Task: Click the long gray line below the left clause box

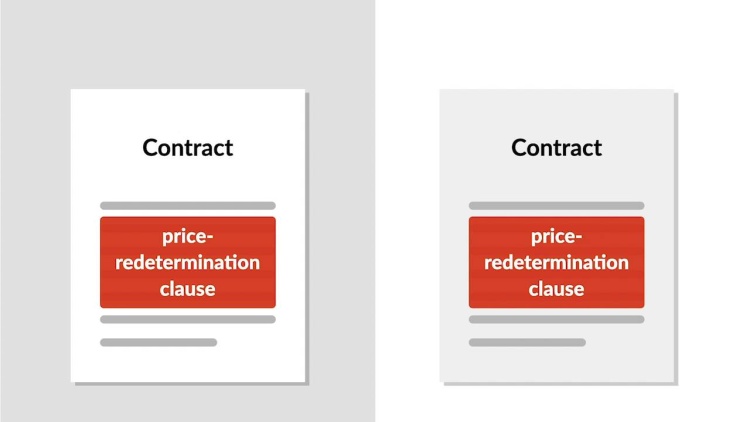Action: pyautogui.click(x=188, y=319)
